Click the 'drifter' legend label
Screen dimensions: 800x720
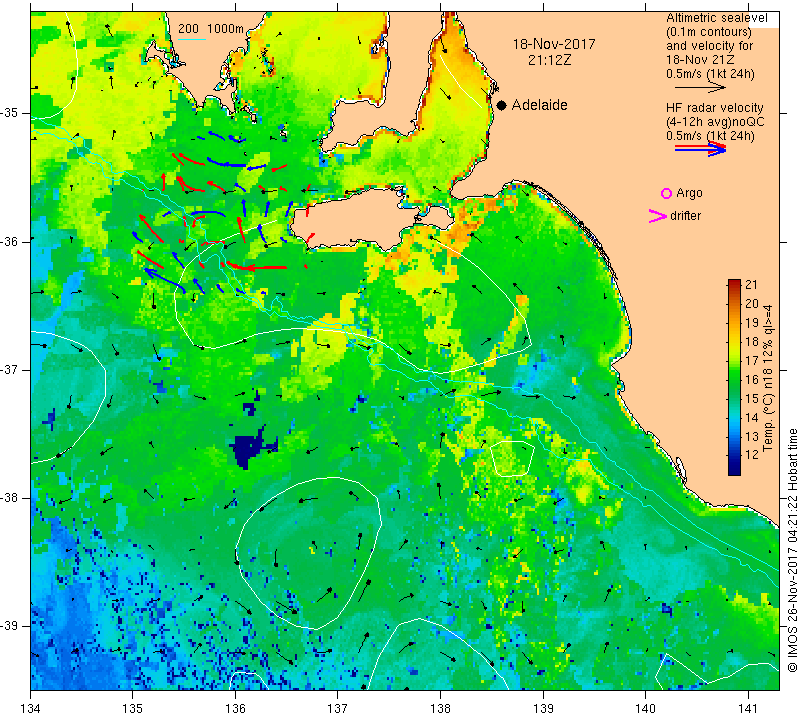click(685, 216)
